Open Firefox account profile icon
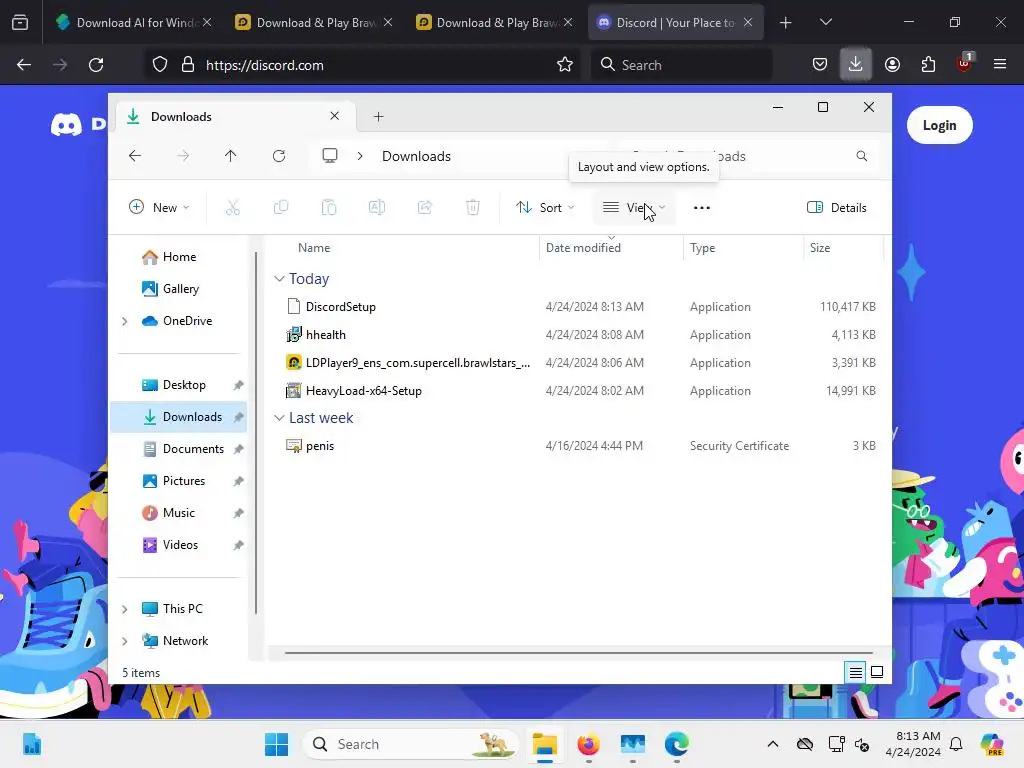Screen dimensions: 1024x768 pos(892,64)
